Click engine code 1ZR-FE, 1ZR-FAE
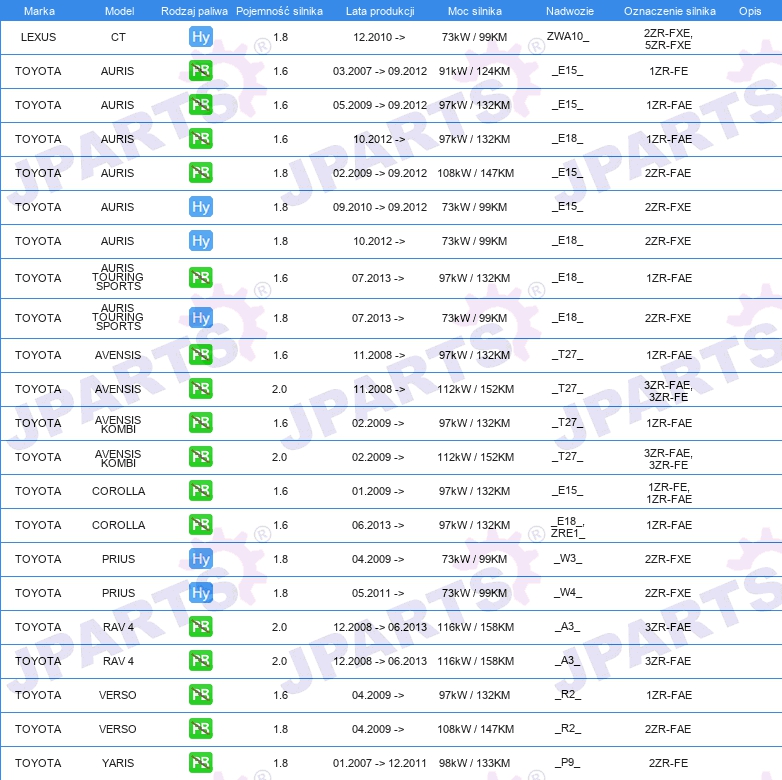 pyautogui.click(x=669, y=493)
